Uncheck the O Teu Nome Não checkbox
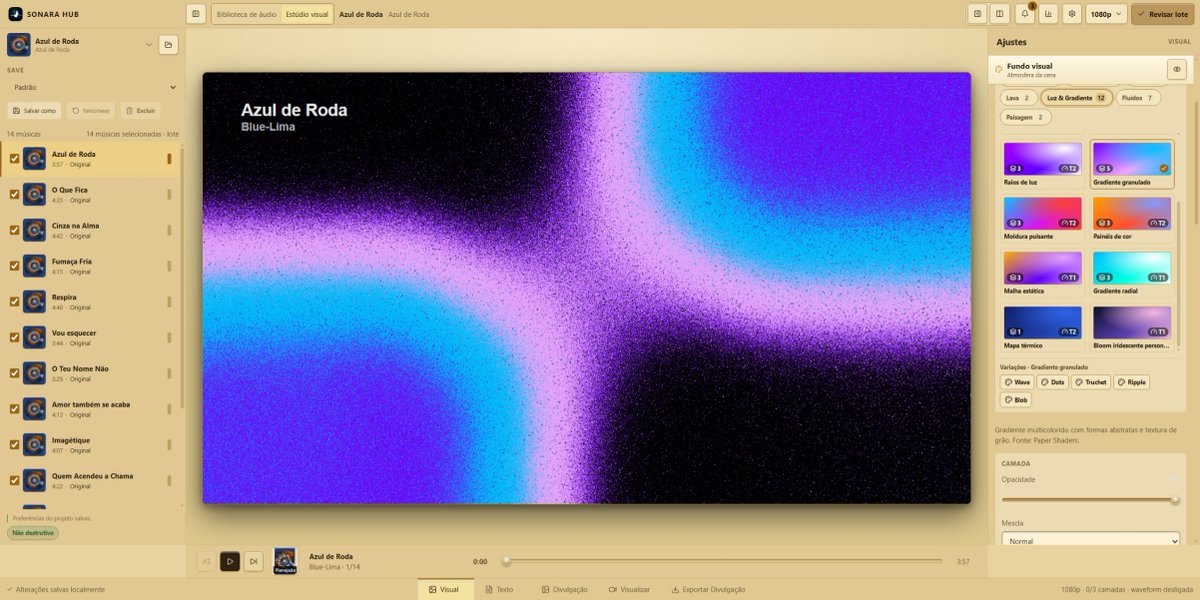1200x600 pixels. (14, 373)
